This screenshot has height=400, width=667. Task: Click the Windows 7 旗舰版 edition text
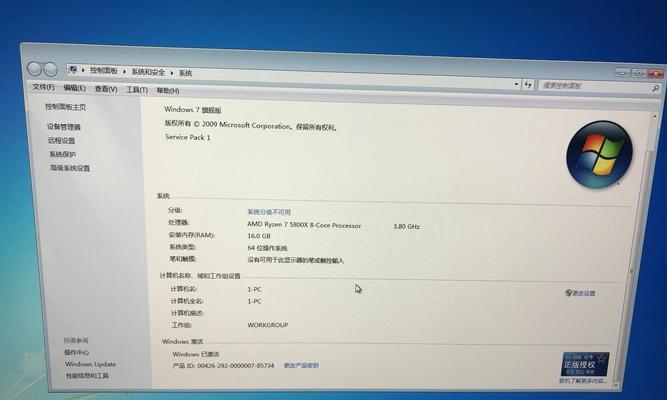click(193, 110)
